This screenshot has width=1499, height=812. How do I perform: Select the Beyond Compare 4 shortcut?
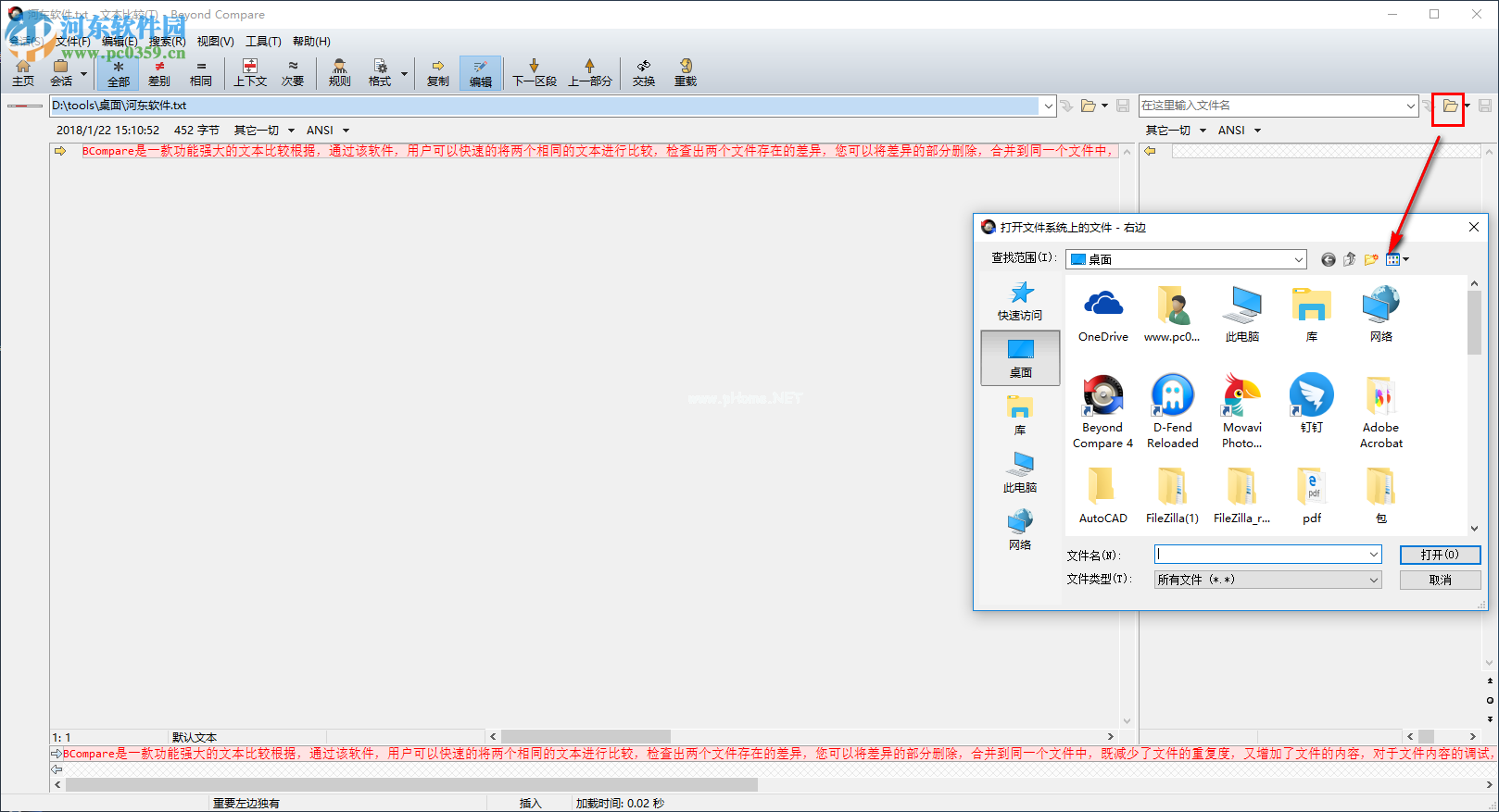pos(1102,411)
